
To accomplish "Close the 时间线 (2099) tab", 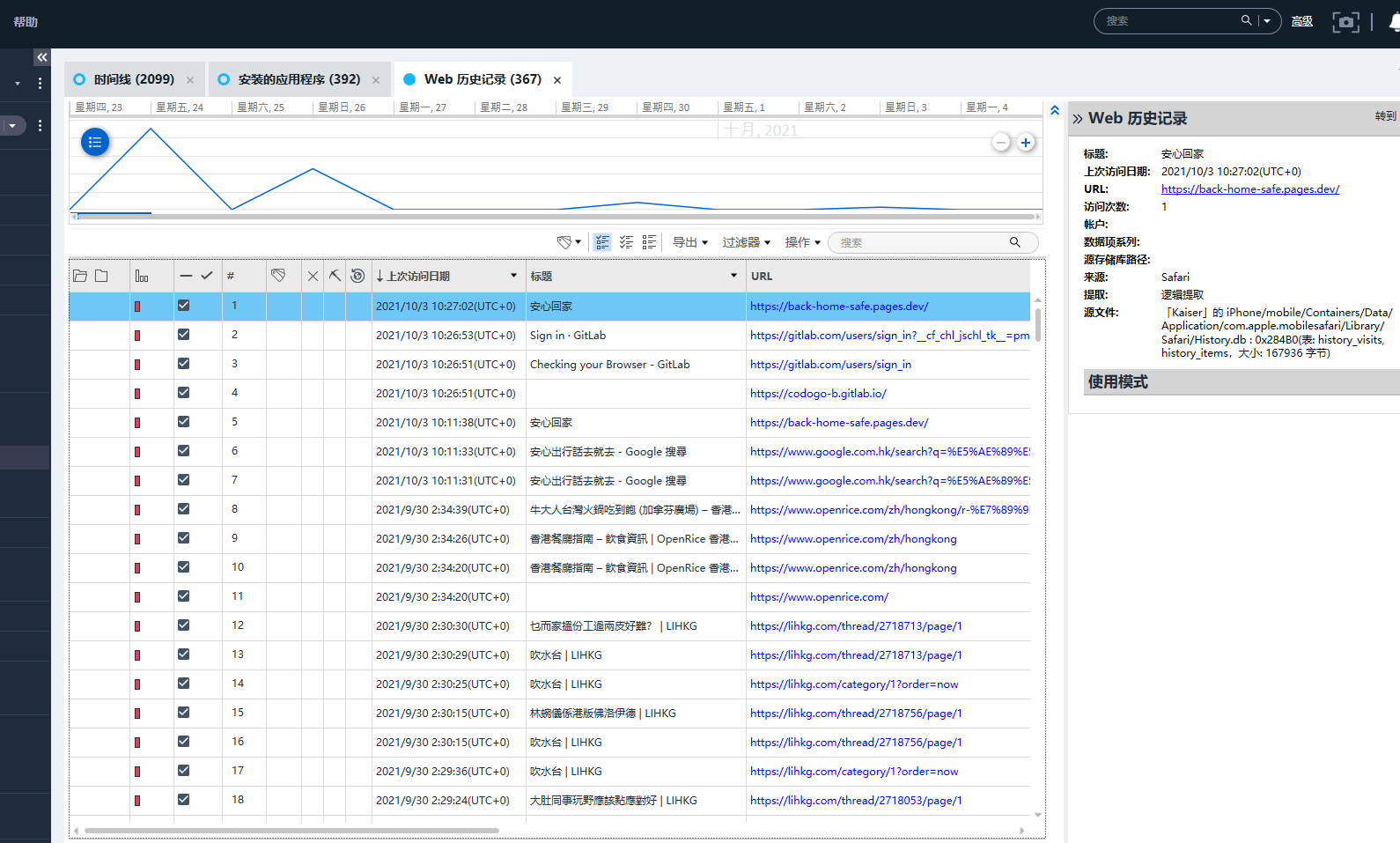I will point(190,80).
